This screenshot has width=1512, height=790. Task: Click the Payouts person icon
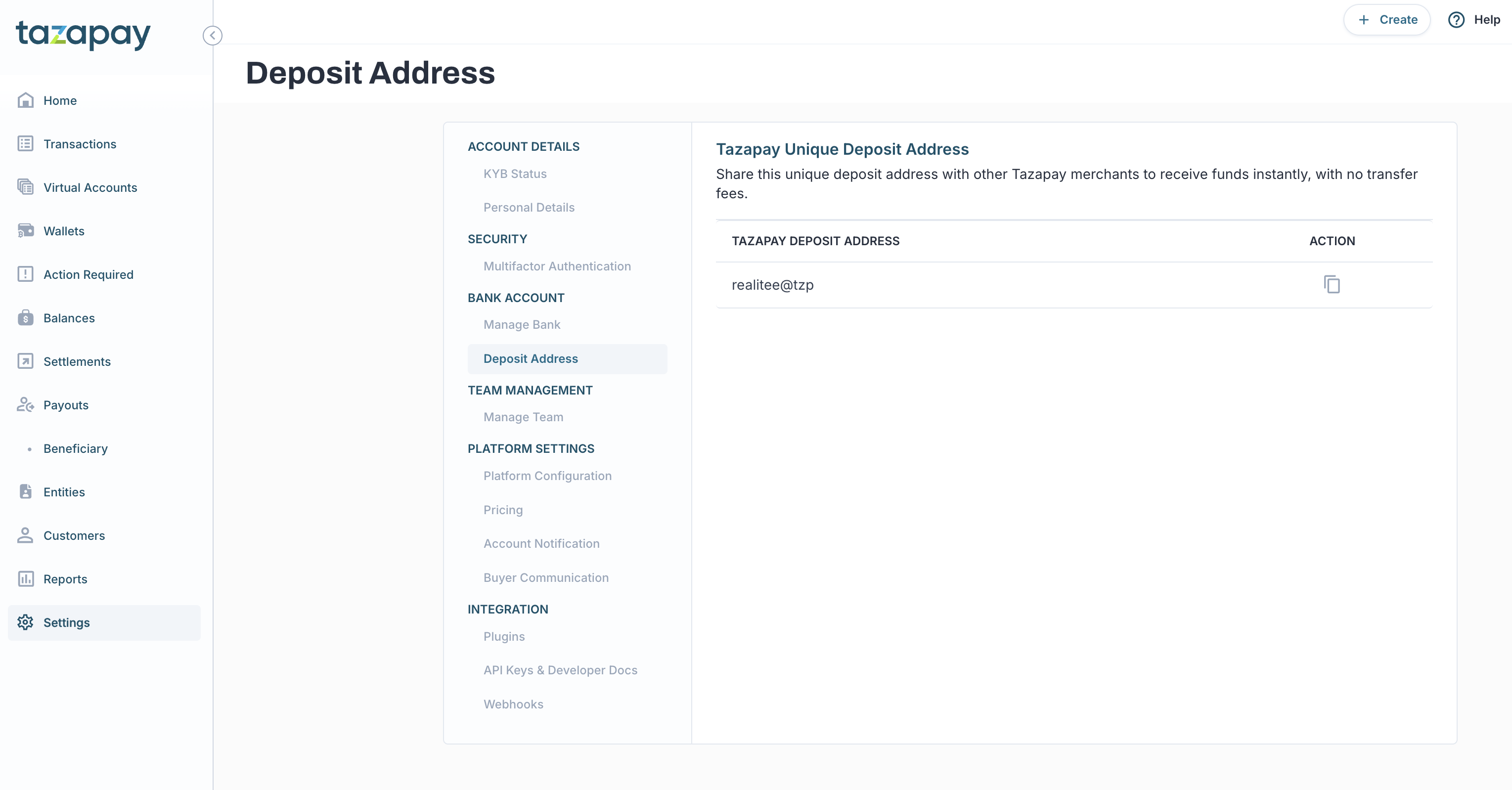[x=26, y=405]
